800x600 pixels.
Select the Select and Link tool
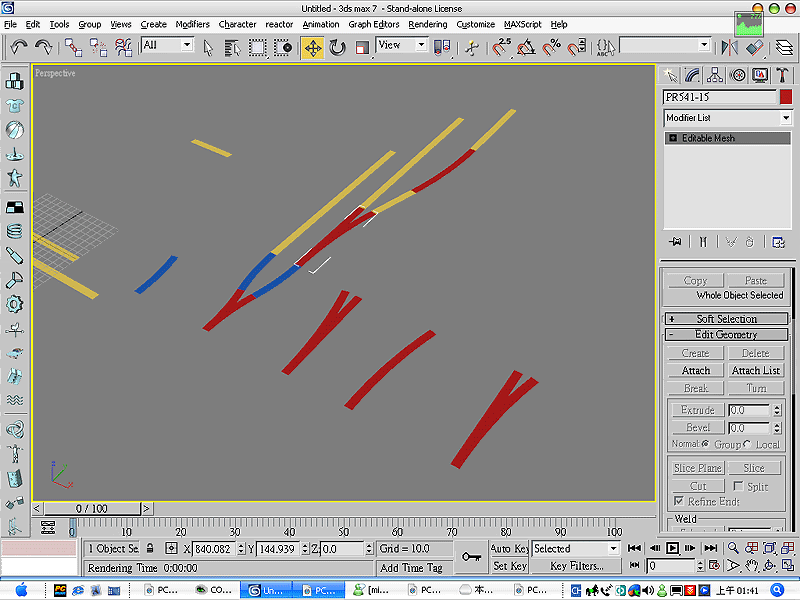click(73, 47)
